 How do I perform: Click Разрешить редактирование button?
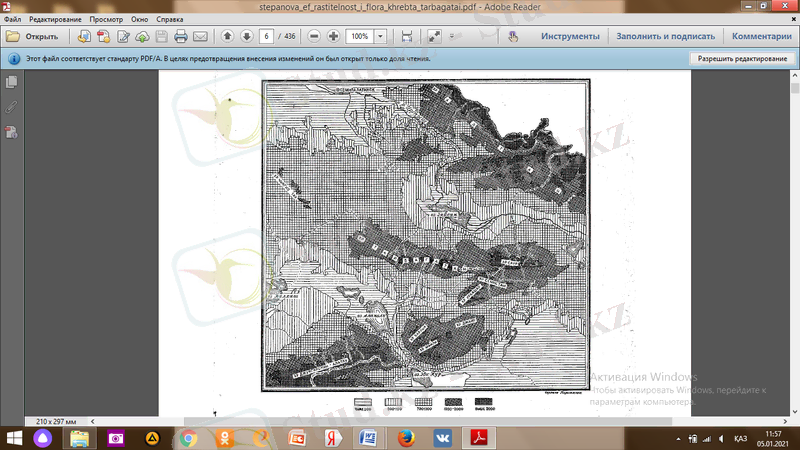[x=742, y=59]
